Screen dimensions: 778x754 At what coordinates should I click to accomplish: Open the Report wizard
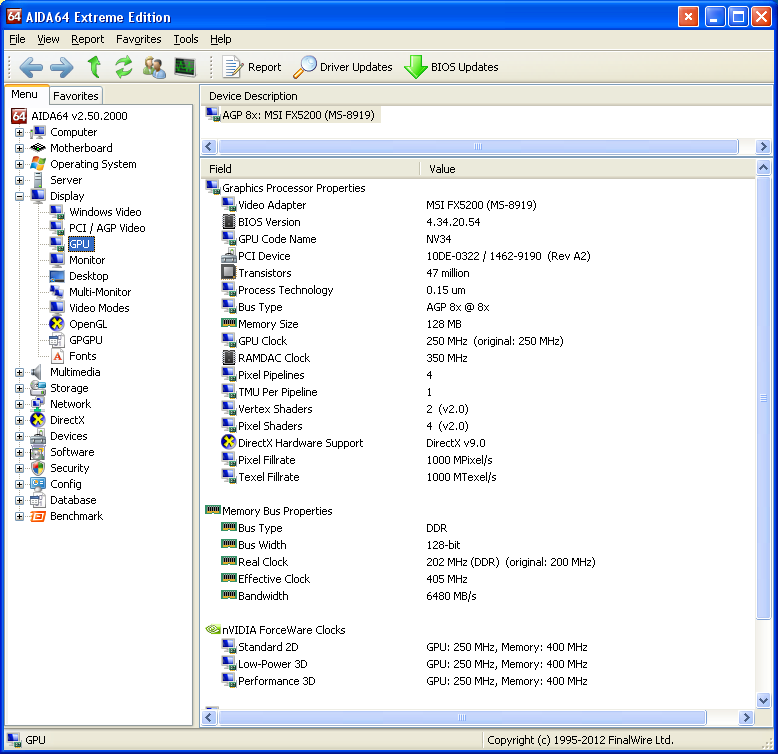[x=252, y=67]
